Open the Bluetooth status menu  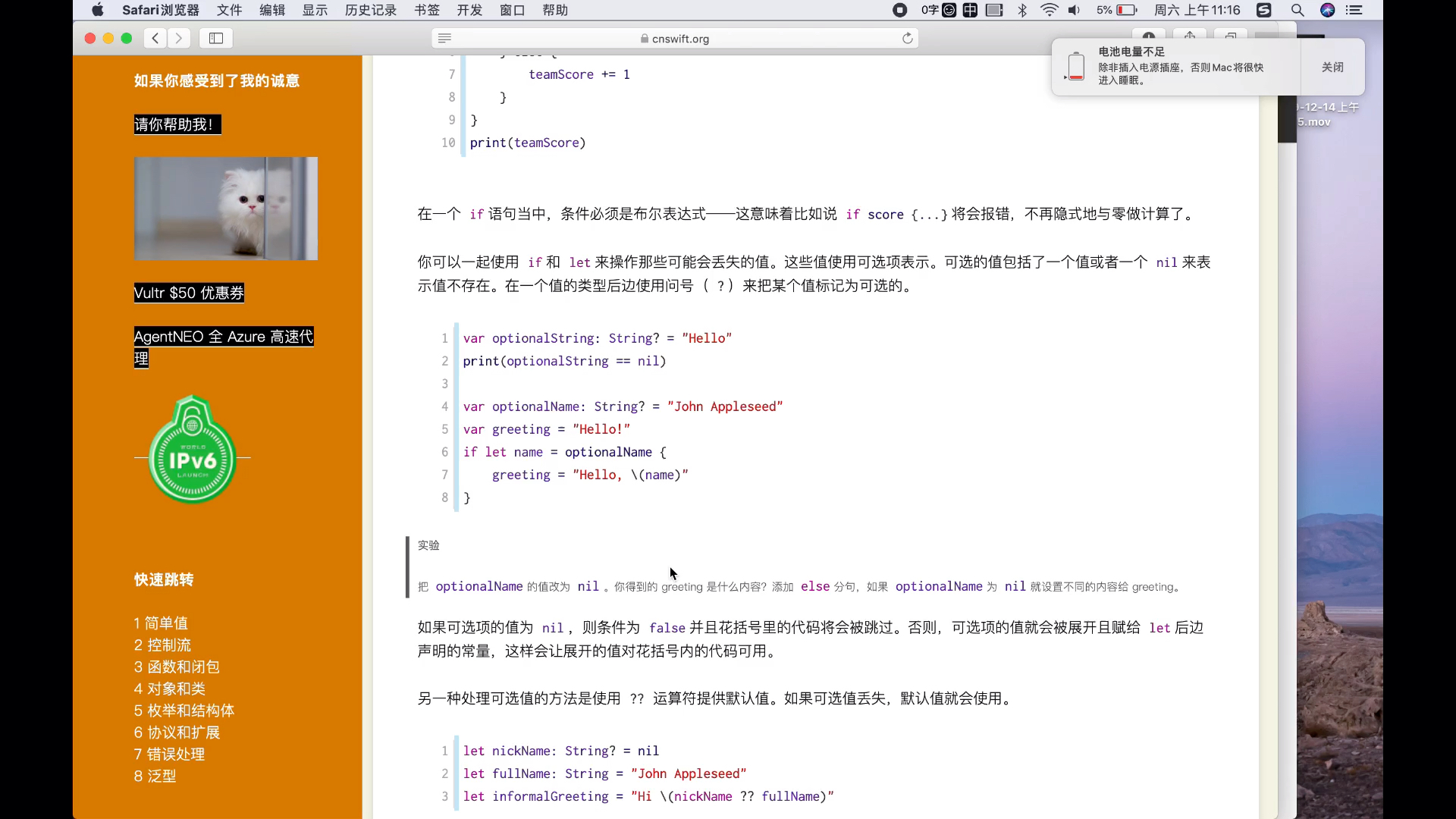point(1022,10)
